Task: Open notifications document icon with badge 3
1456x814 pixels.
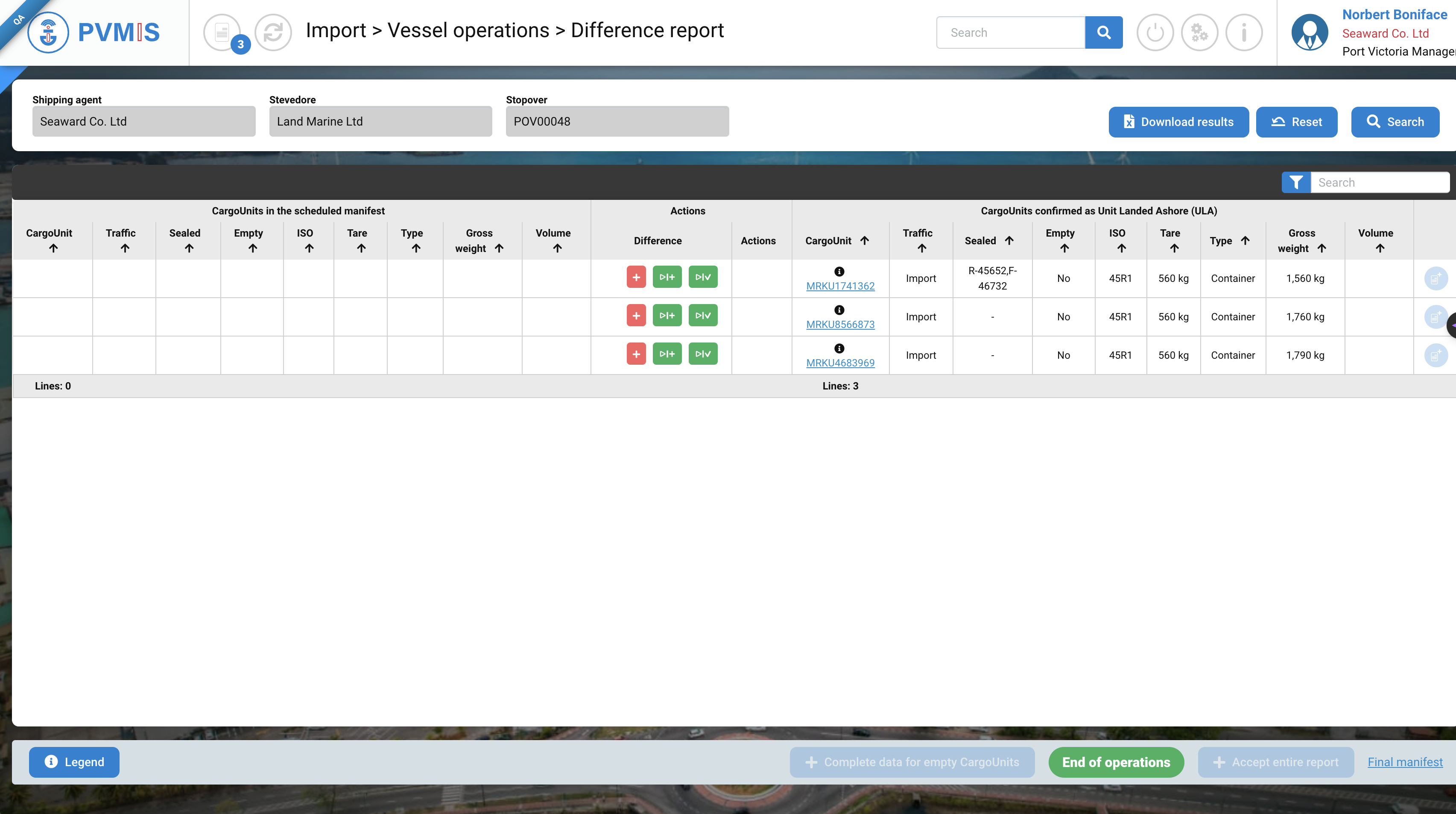Action: point(222,32)
